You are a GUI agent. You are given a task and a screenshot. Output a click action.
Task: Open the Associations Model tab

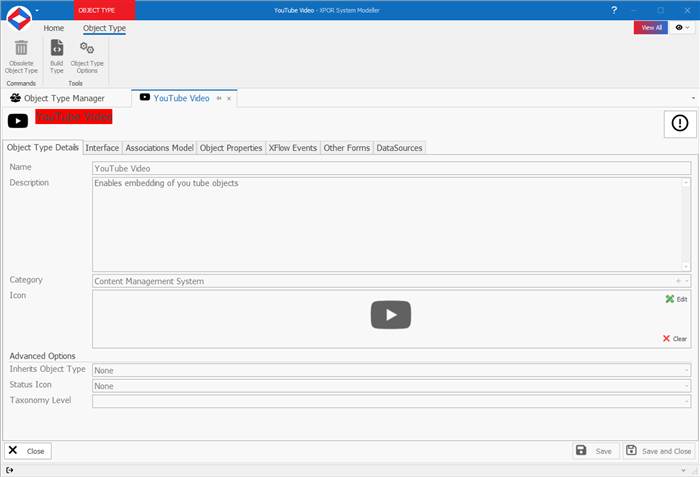(159, 148)
